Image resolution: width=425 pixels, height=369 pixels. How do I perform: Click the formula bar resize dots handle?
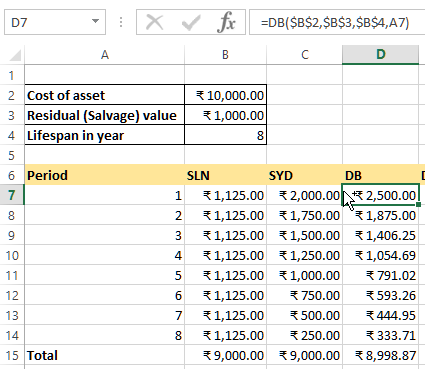click(121, 22)
